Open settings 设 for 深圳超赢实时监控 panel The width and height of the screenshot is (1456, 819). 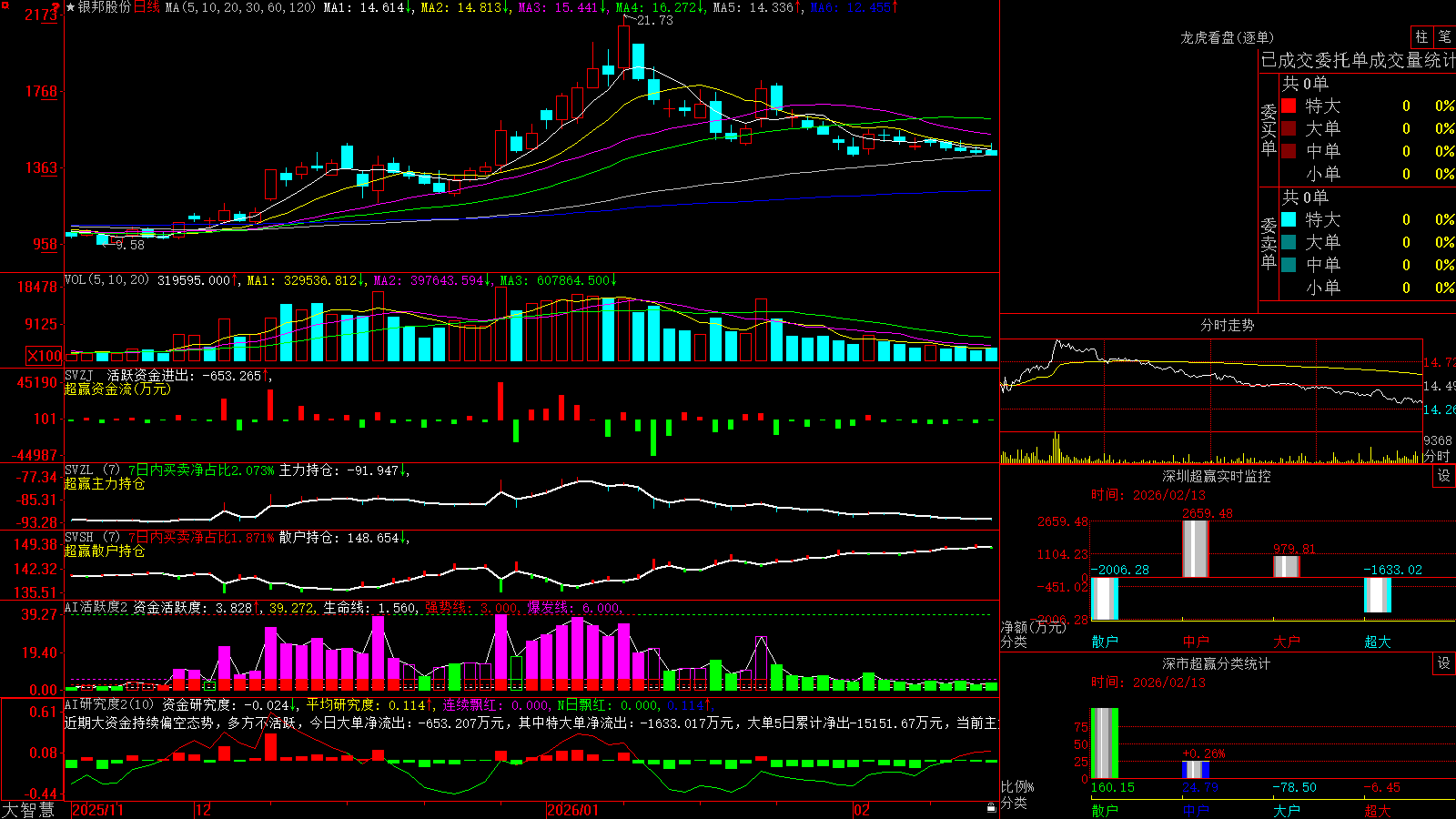pos(1444,476)
